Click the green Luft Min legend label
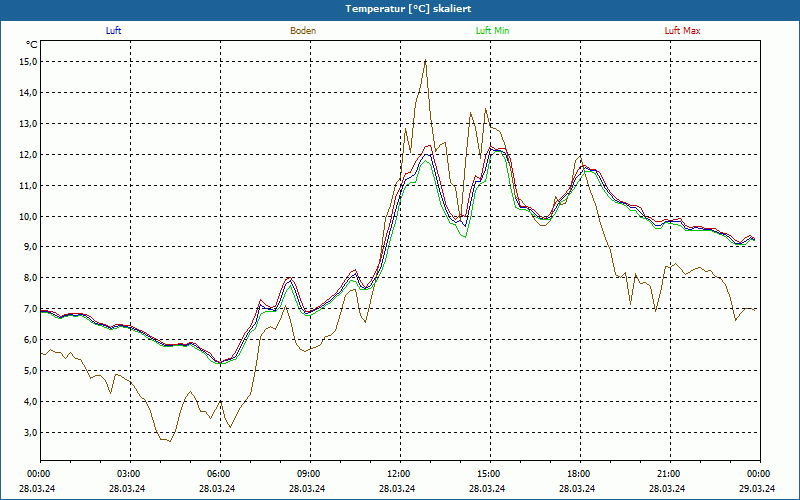 [x=492, y=31]
